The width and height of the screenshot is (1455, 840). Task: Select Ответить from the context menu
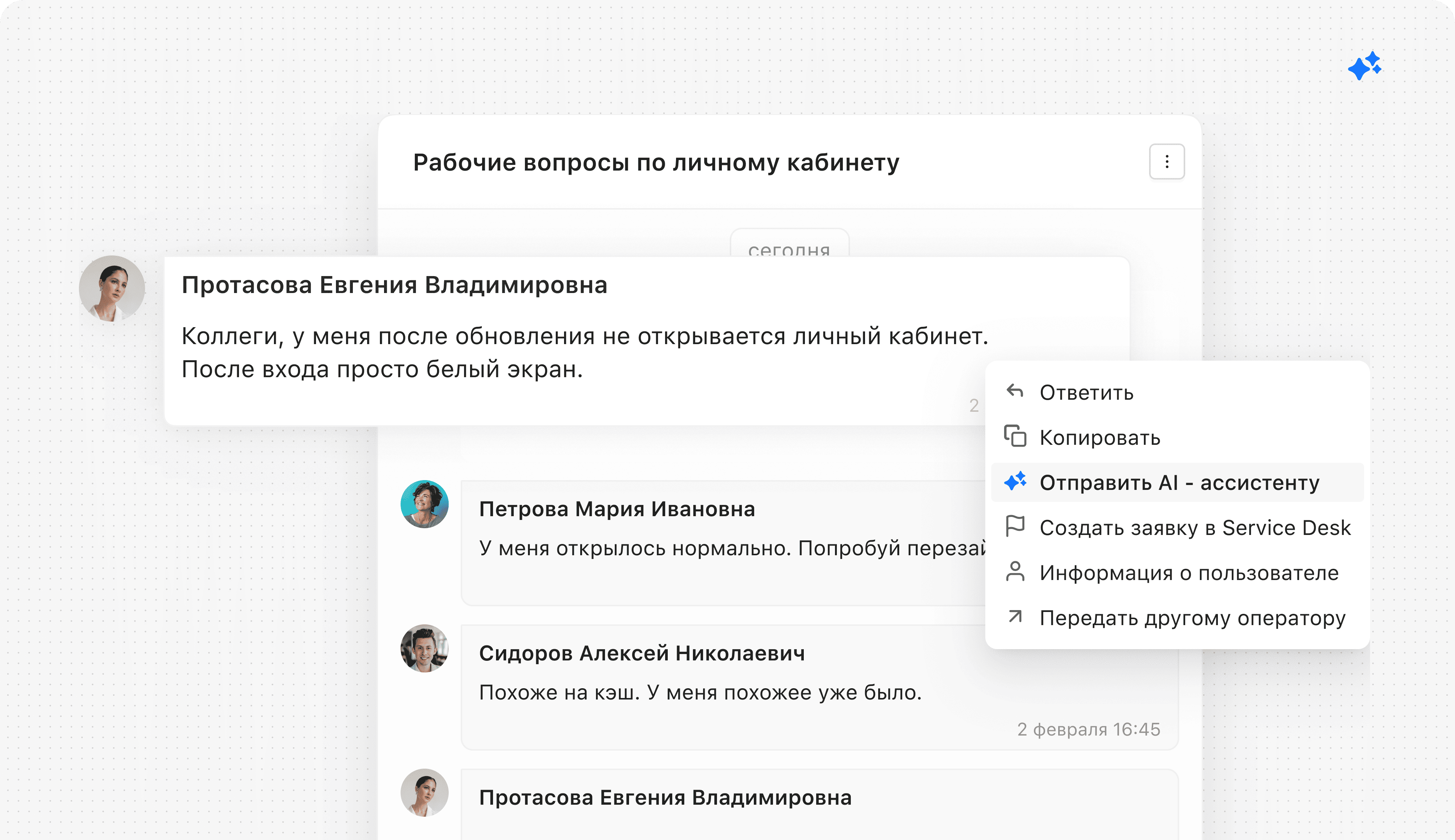tap(1086, 392)
